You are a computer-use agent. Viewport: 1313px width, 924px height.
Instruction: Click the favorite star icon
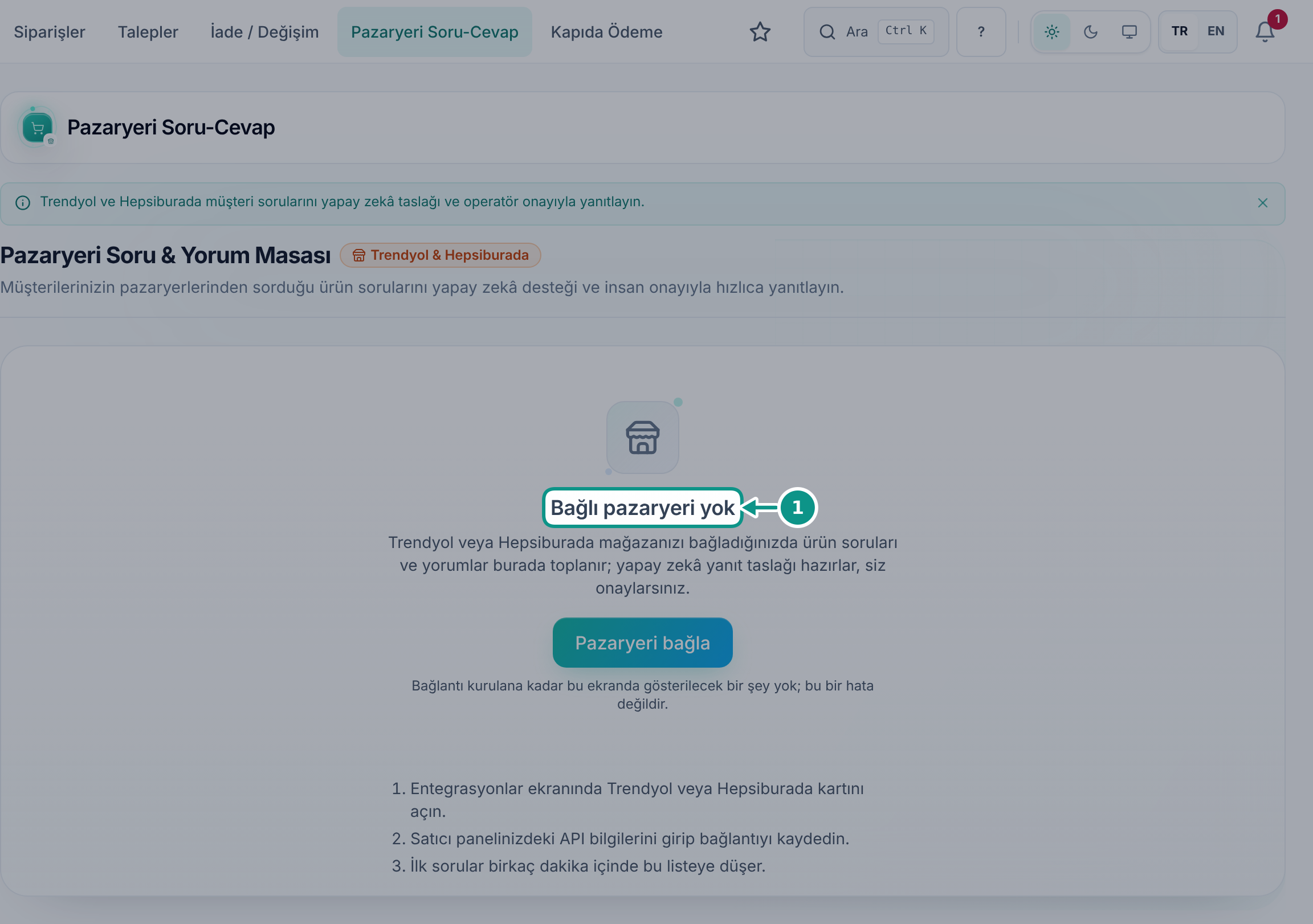coord(760,32)
